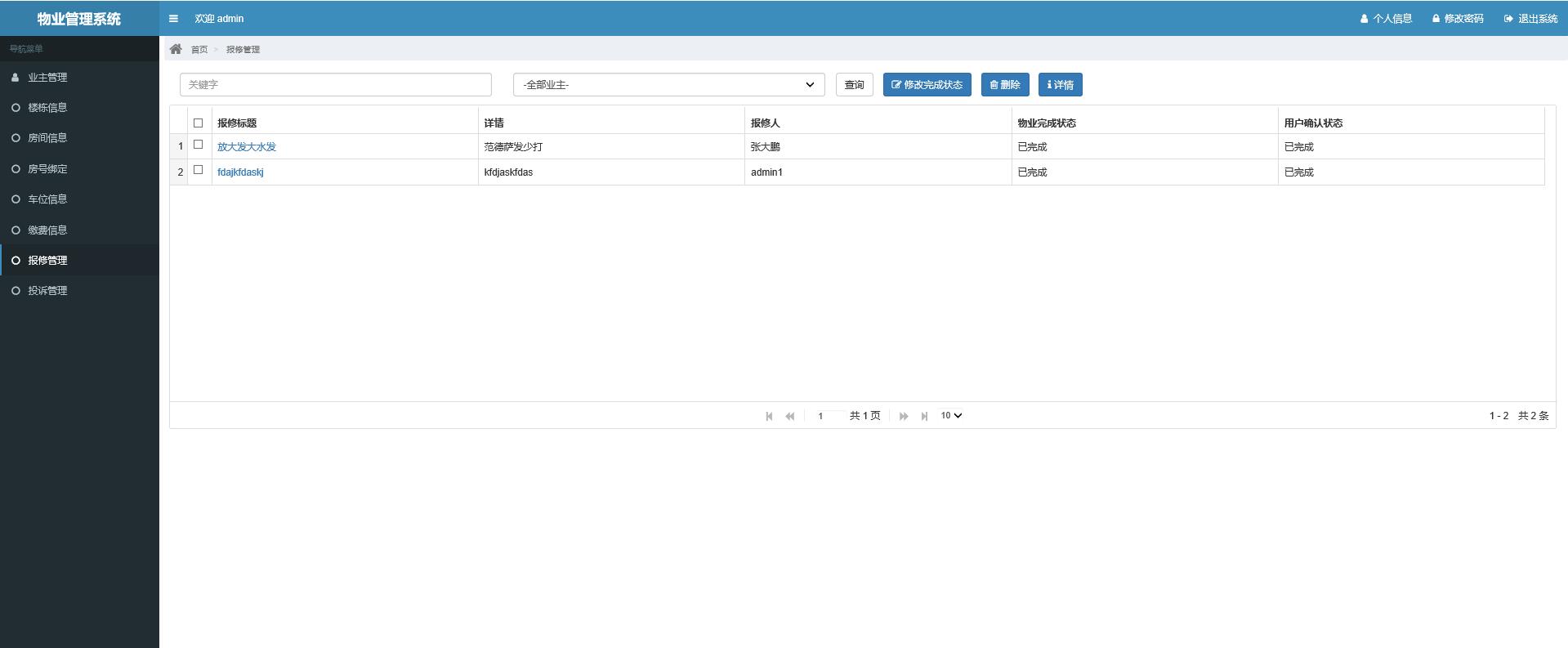Check the row for 放大发大水发
Image resolution: width=1568 pixels, height=648 pixels.
click(x=198, y=145)
